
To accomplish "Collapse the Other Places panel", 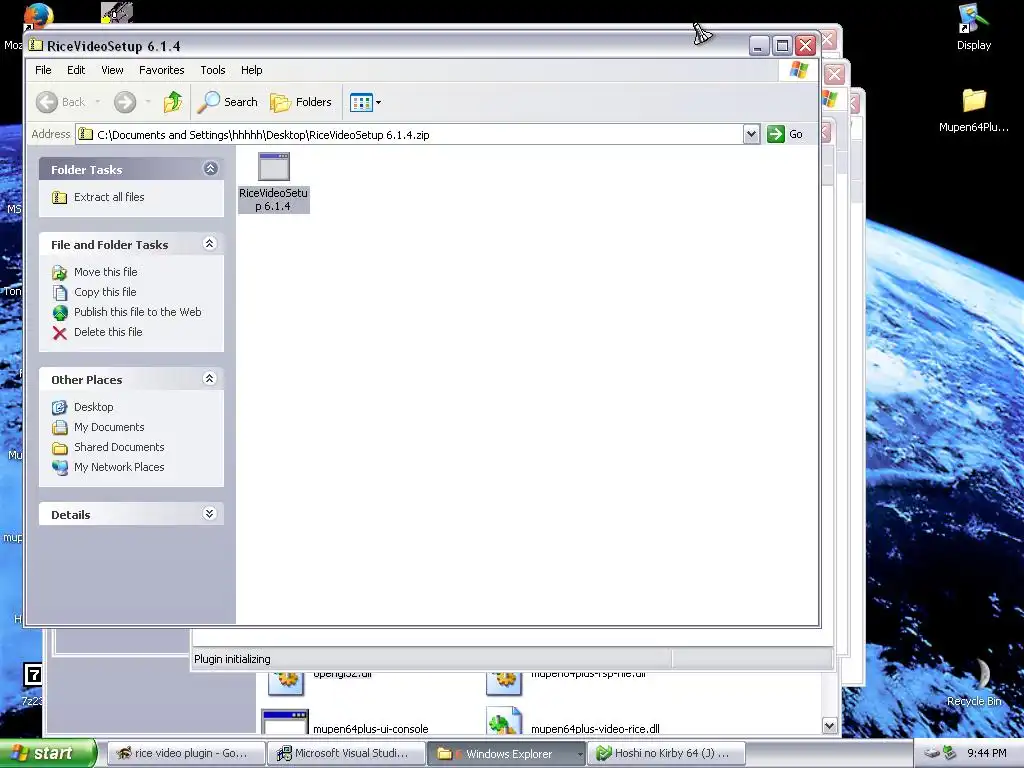I will [x=210, y=379].
